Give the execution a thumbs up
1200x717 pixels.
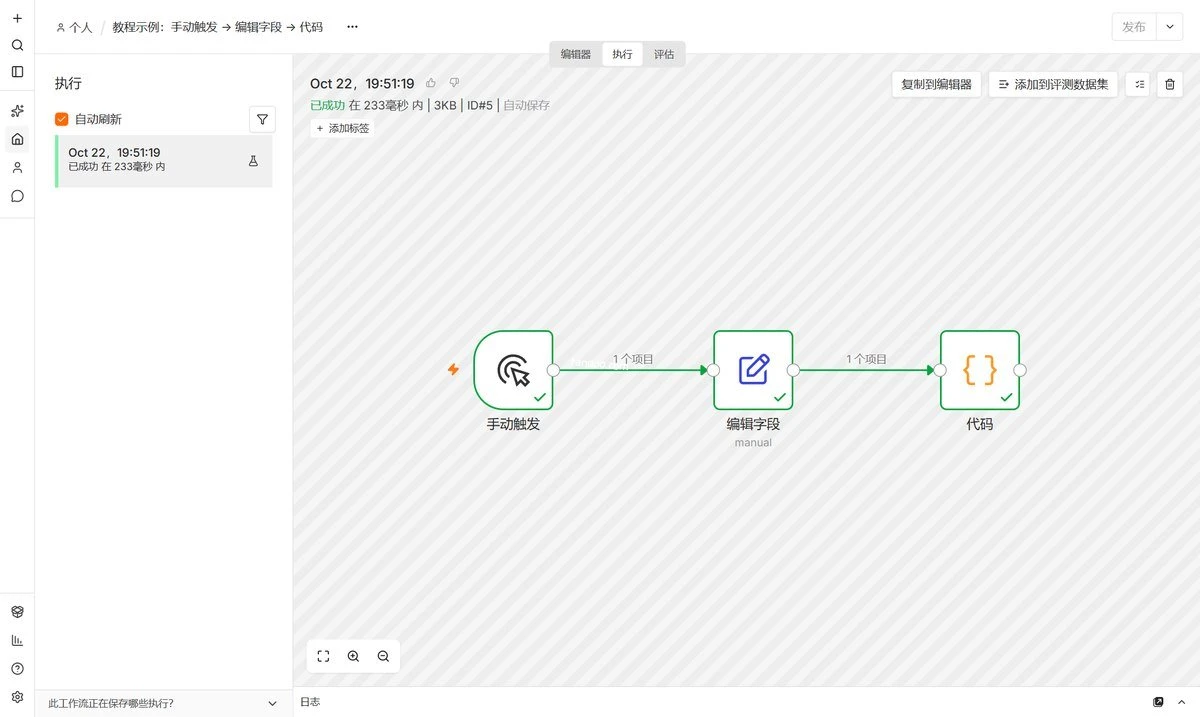pyautogui.click(x=431, y=83)
